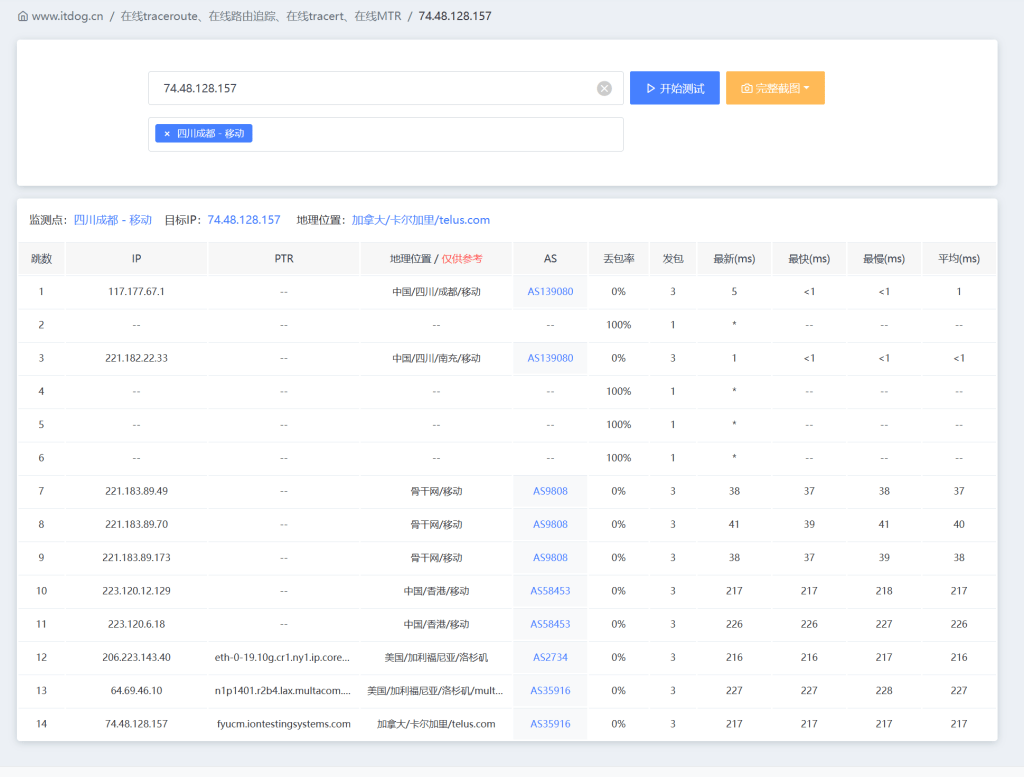Open the 地理位置 link beside 目标IP
The width and height of the screenshot is (1024, 777).
(421, 220)
